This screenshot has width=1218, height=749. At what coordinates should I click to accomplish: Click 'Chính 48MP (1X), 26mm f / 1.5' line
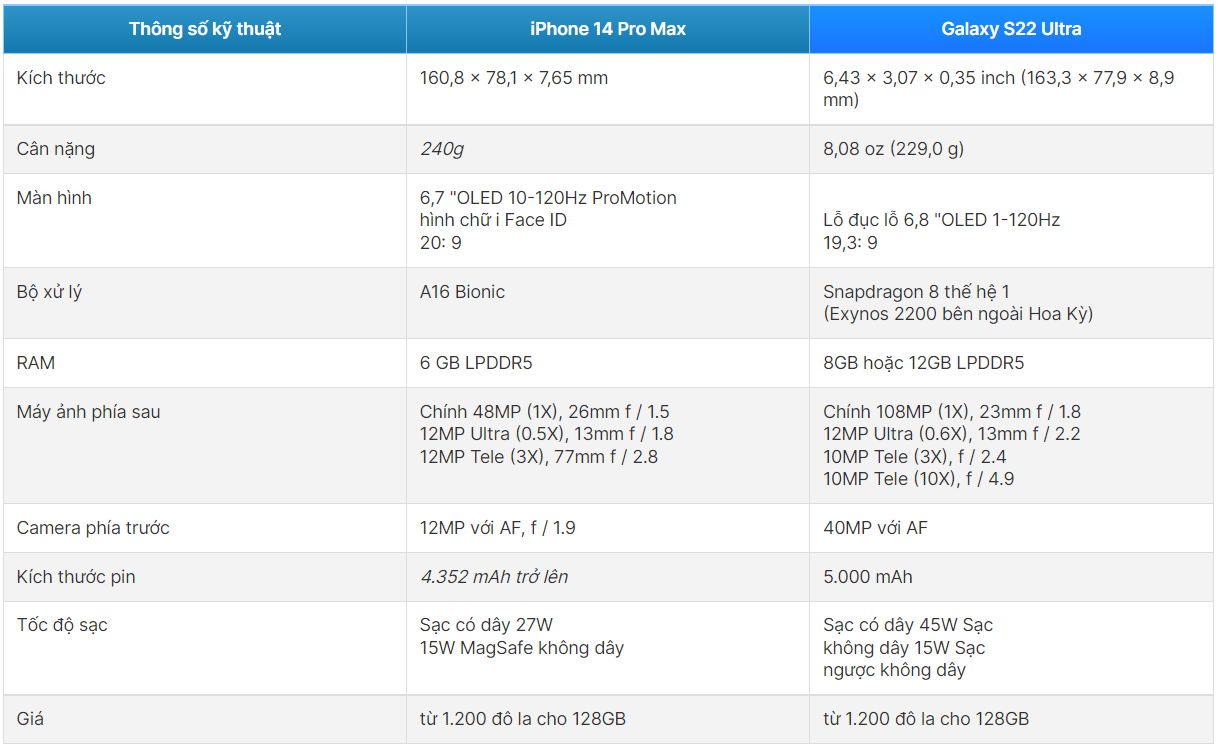[545, 412]
